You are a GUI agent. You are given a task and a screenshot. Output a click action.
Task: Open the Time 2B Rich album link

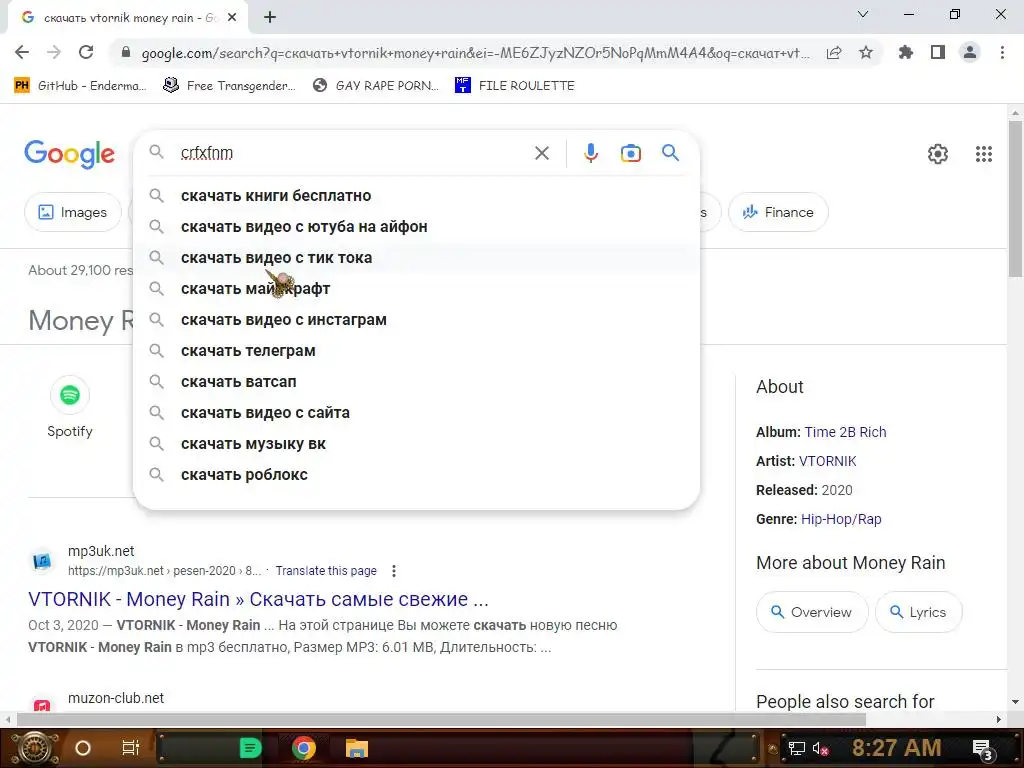(845, 432)
